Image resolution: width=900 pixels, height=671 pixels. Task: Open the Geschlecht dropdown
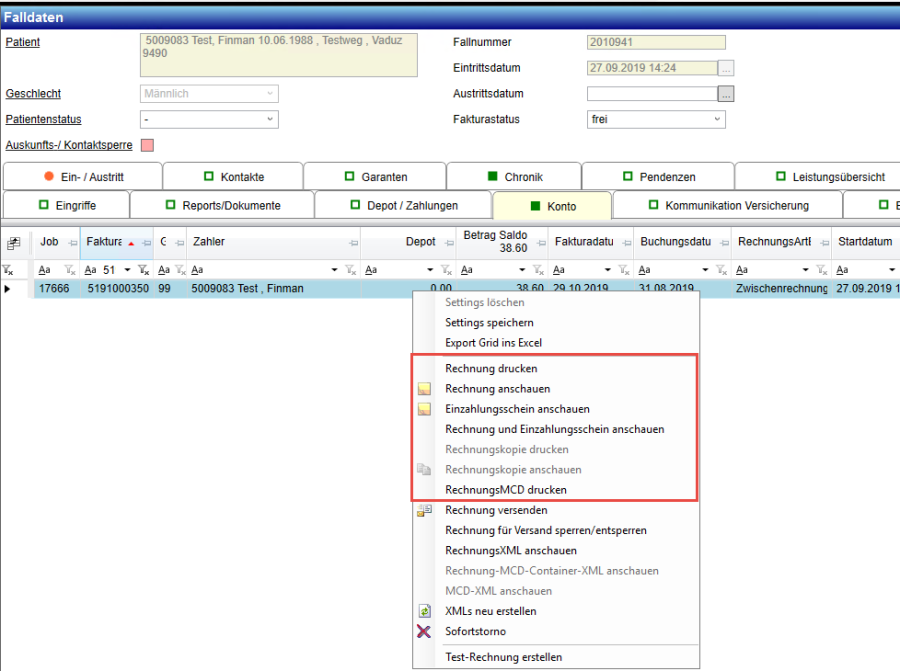[270, 94]
